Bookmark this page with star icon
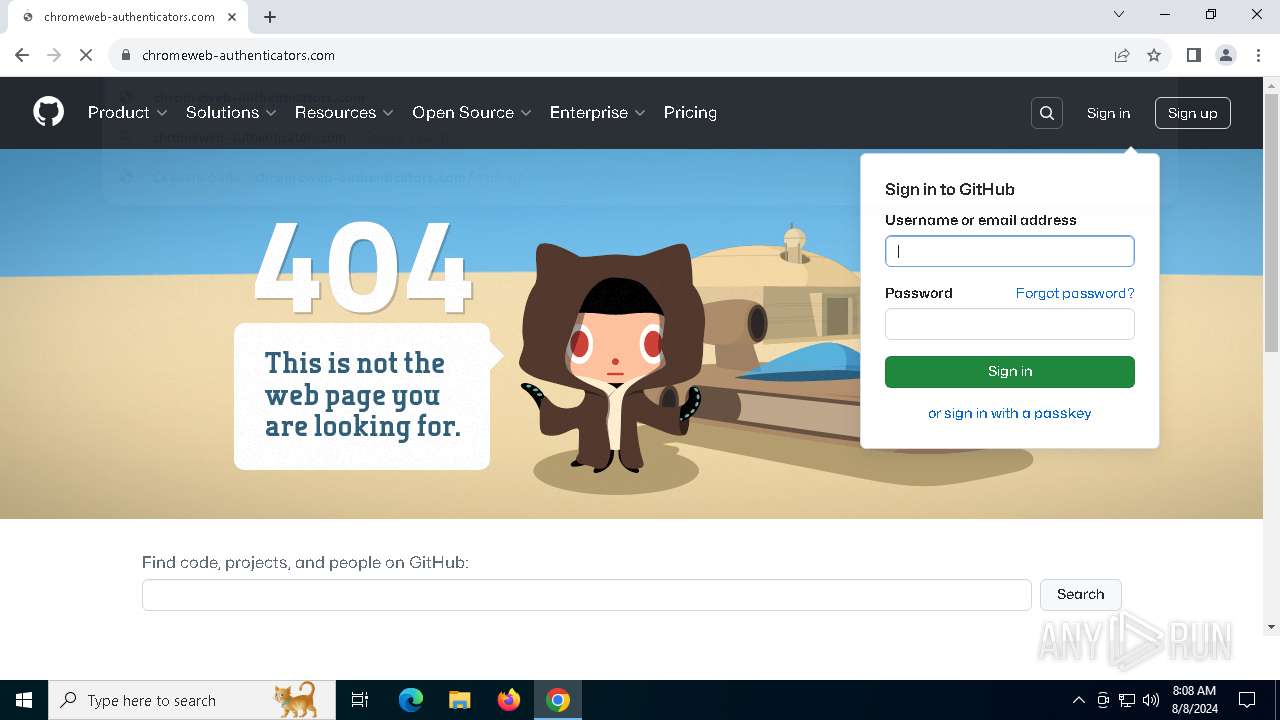Viewport: 1280px width, 720px height. point(1154,55)
